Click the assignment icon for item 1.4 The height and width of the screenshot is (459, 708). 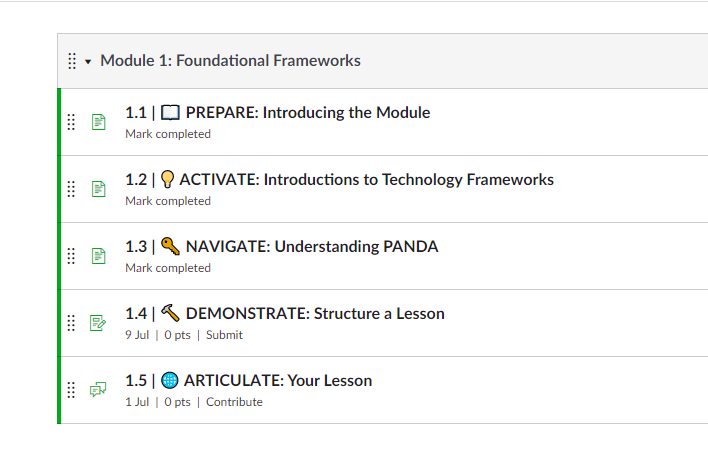[98, 323]
